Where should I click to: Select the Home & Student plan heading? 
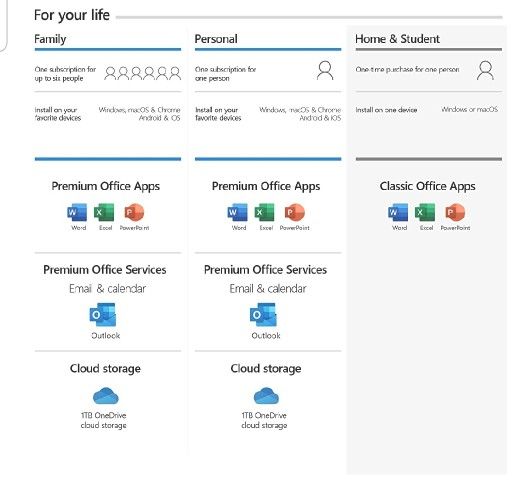397,39
